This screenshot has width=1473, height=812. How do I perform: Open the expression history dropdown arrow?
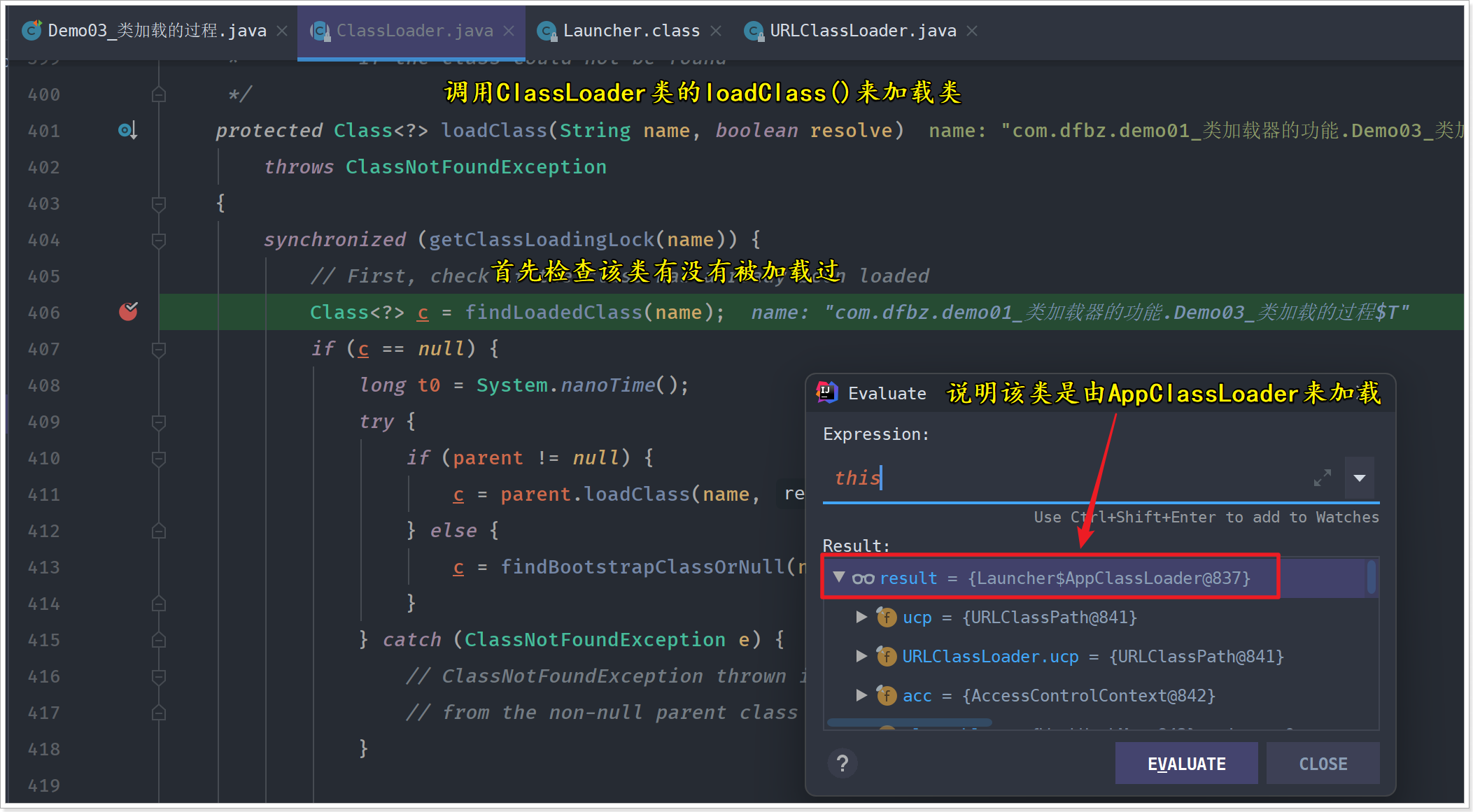tap(1359, 478)
